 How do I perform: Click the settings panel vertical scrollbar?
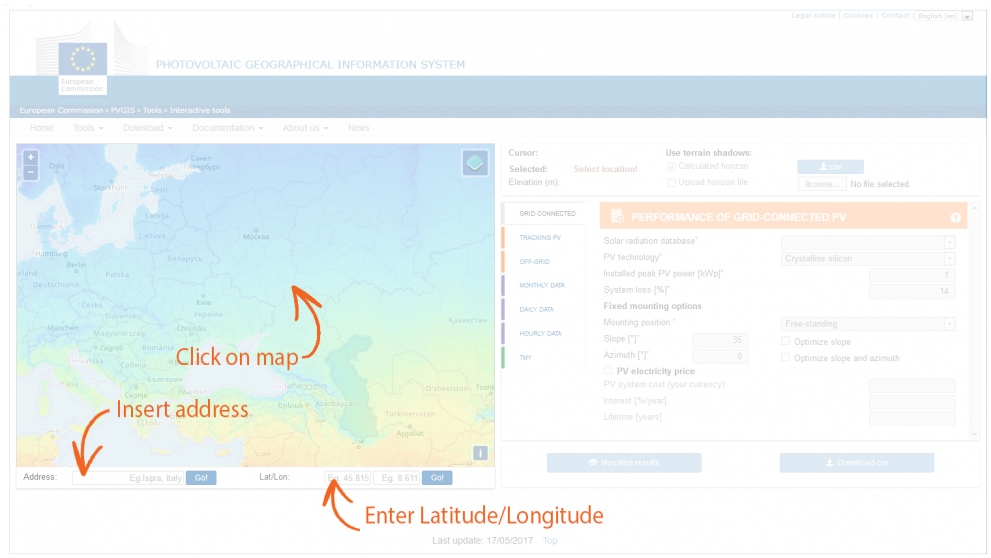pyautogui.click(x=974, y=321)
